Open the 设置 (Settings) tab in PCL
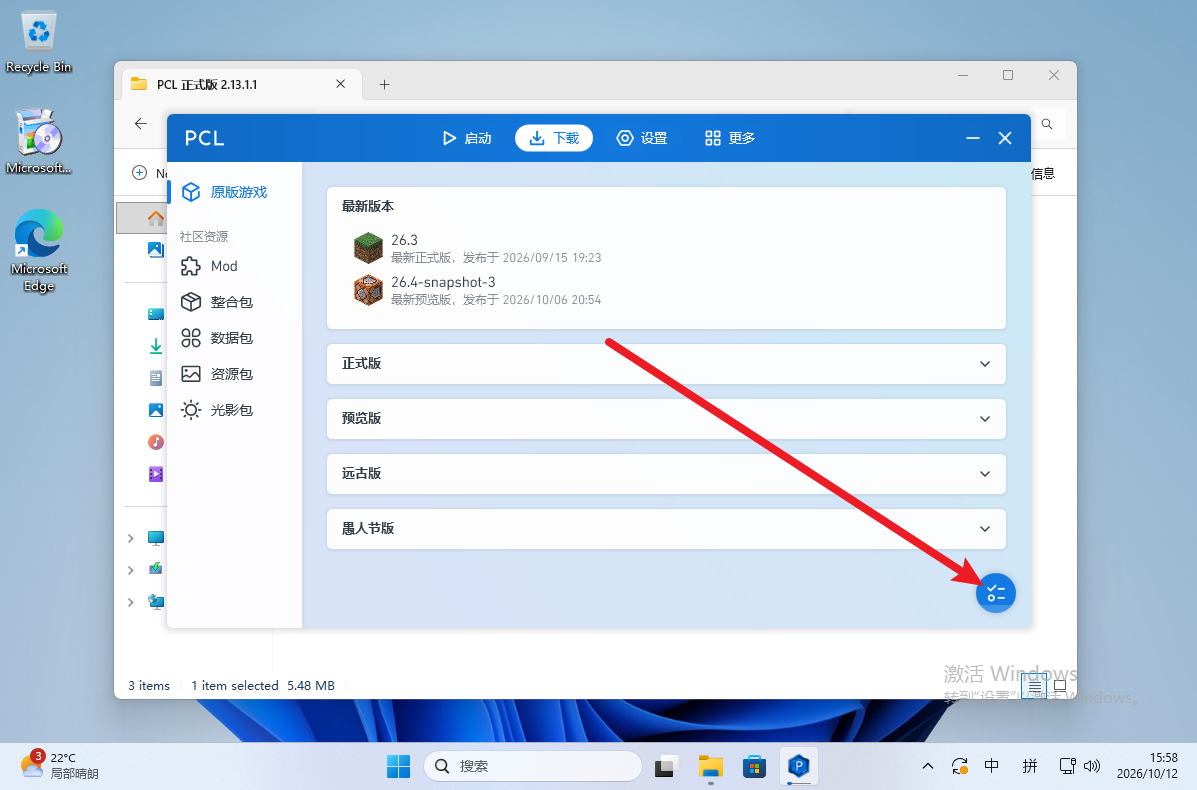The height and width of the screenshot is (790, 1197). point(642,138)
